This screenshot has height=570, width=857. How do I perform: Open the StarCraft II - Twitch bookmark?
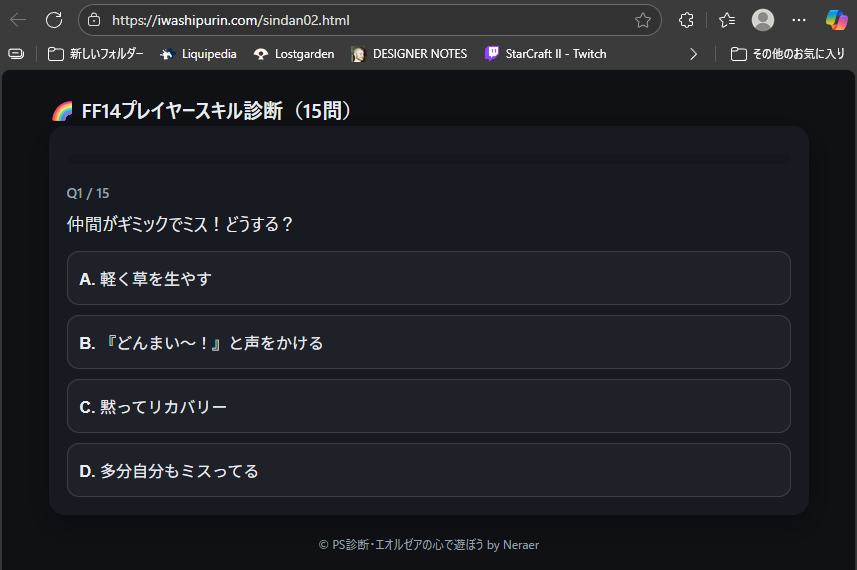(x=545, y=54)
